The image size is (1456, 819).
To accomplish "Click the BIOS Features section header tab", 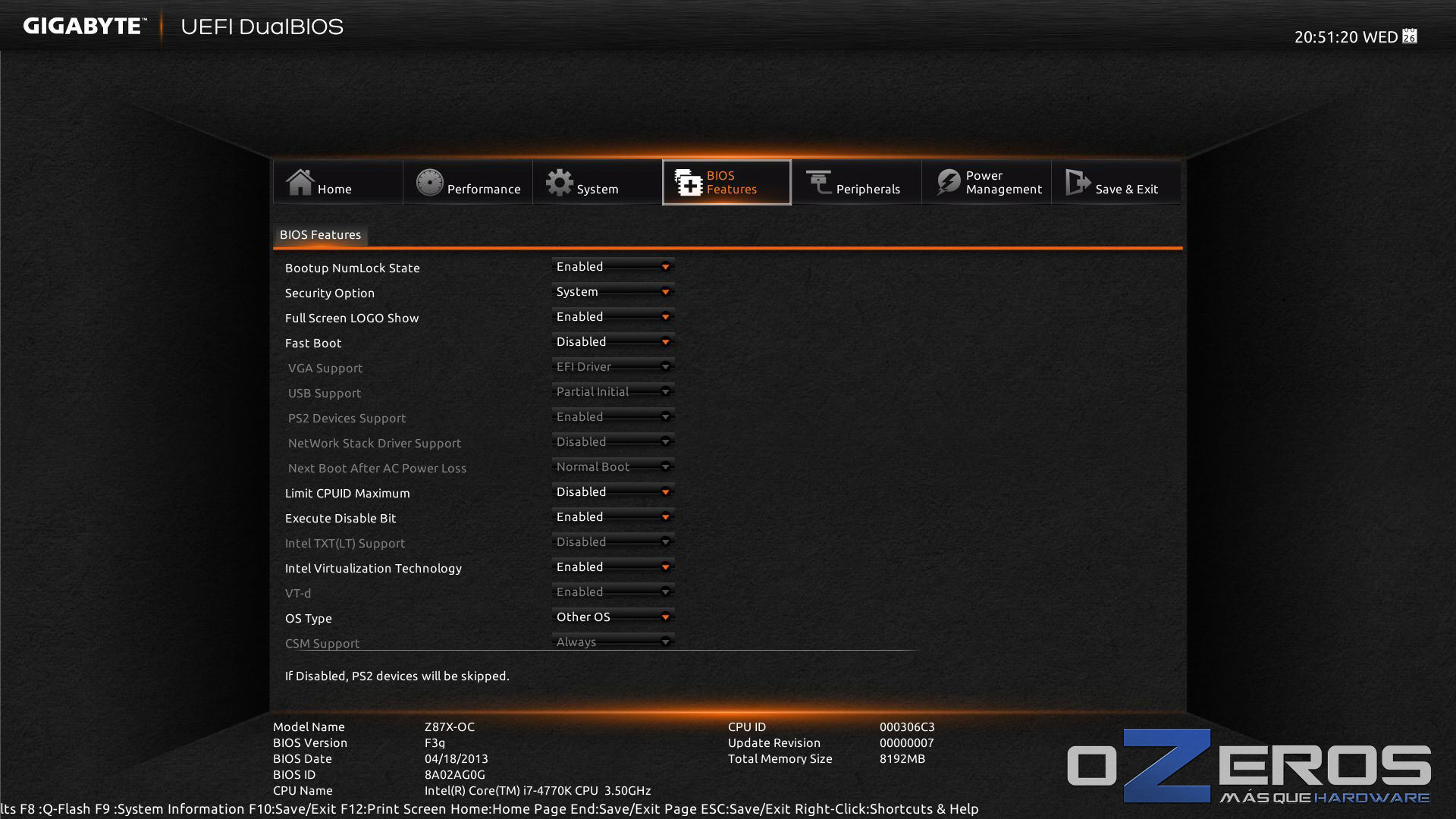I will [x=320, y=235].
